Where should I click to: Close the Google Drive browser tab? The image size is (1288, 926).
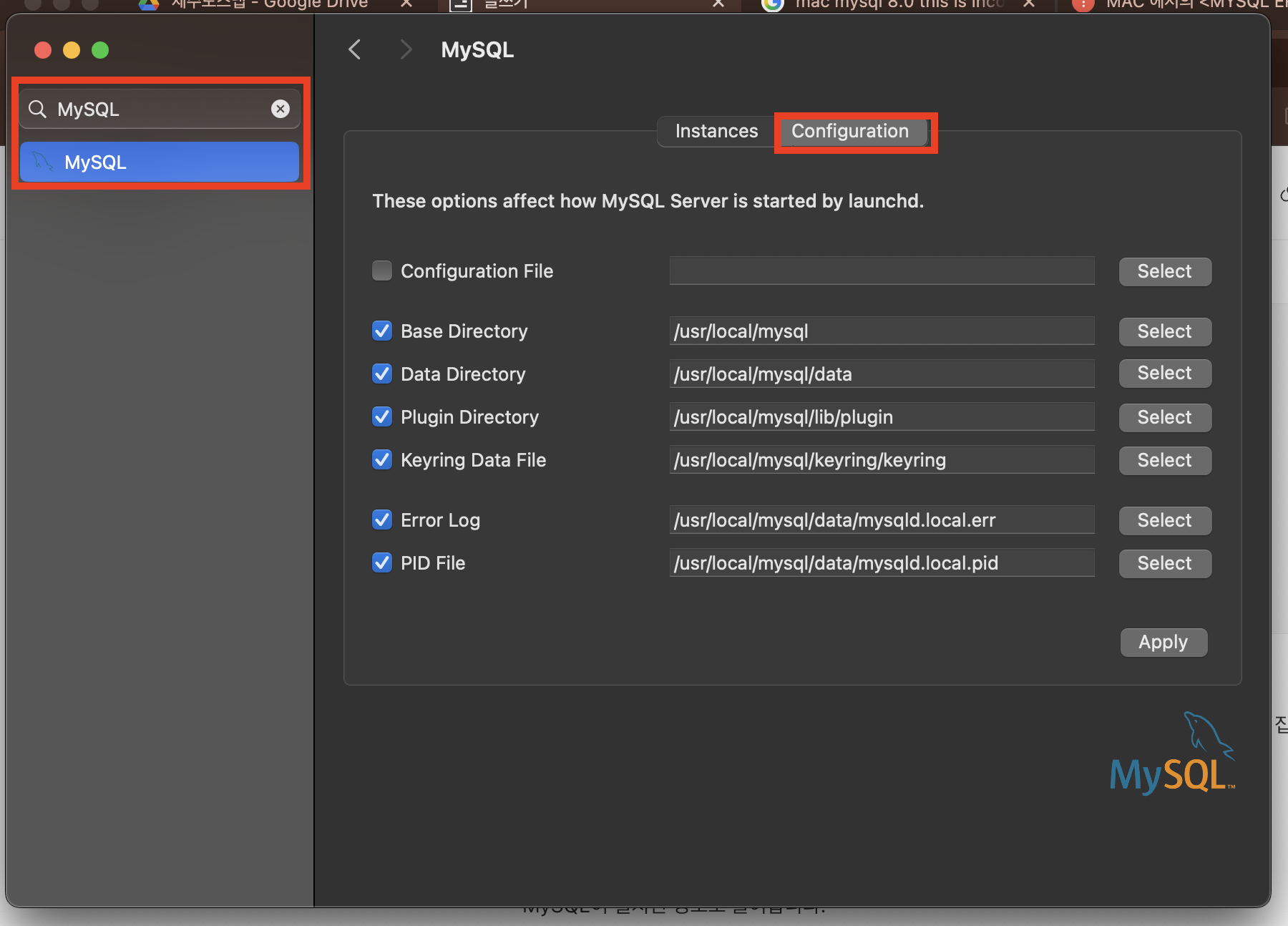[x=406, y=4]
